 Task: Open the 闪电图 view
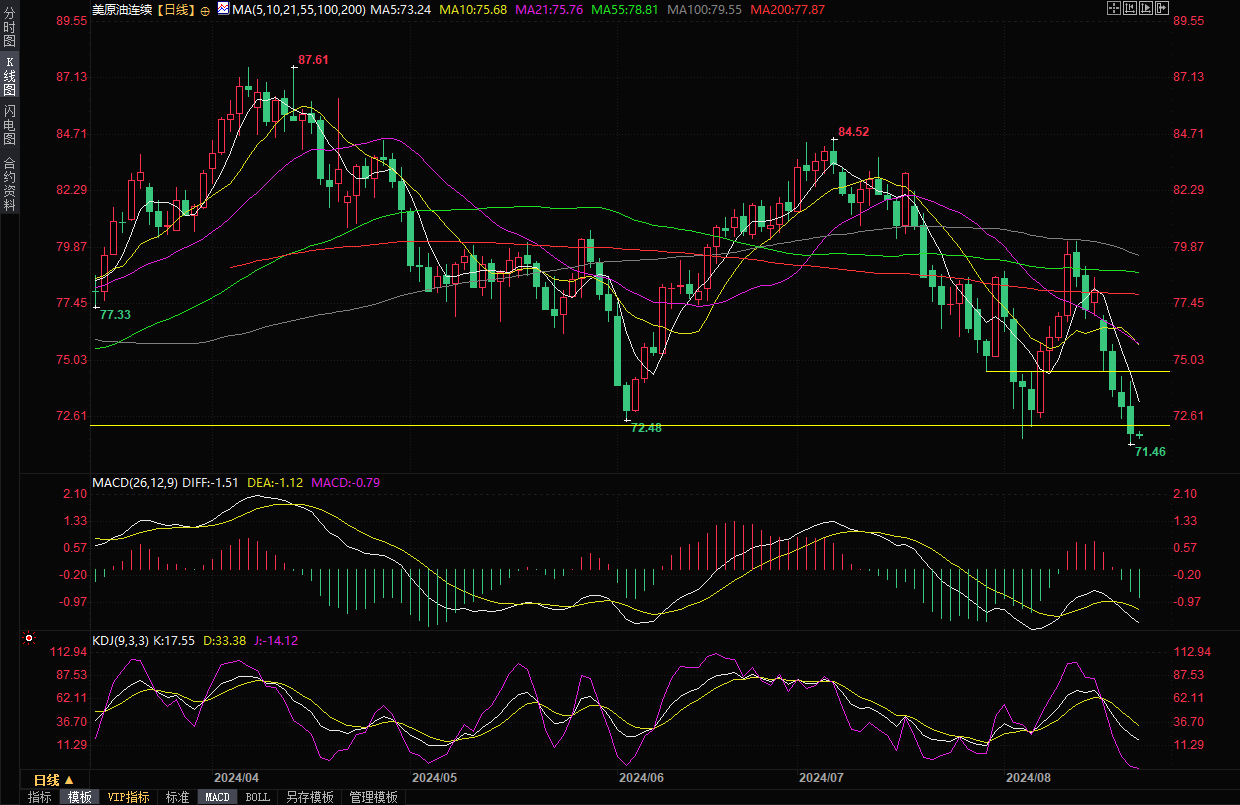[x=9, y=124]
